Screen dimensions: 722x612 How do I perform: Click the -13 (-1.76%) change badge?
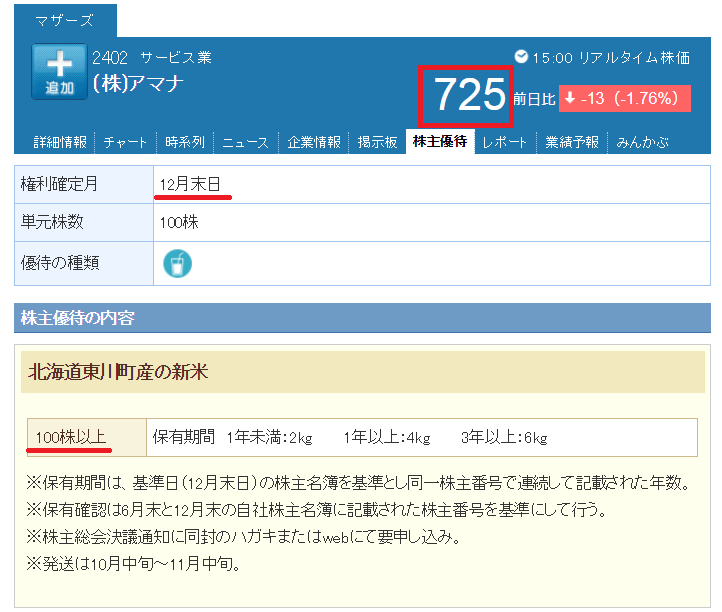(x=625, y=98)
